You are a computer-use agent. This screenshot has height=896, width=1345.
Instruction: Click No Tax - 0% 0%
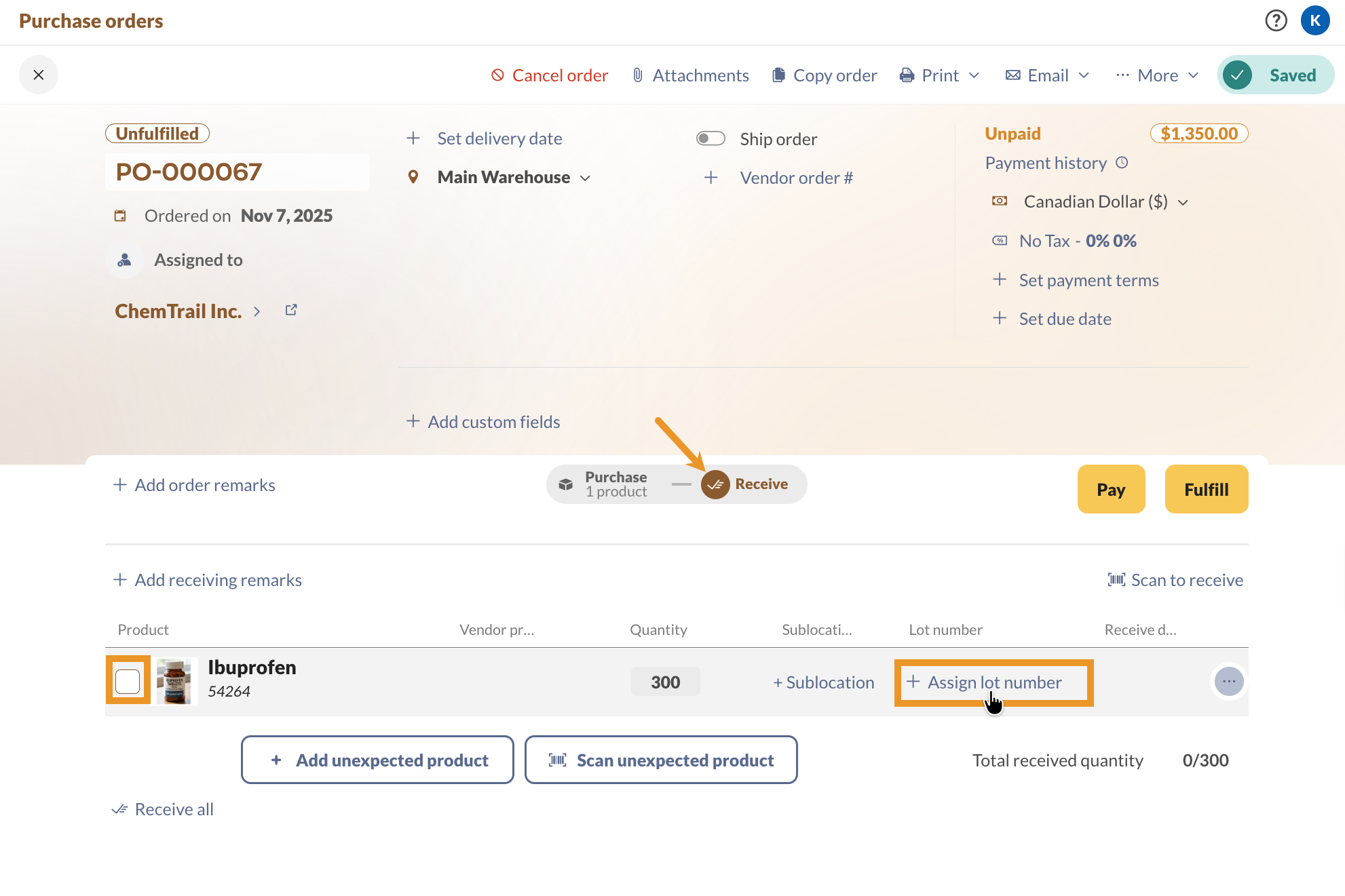click(x=1078, y=241)
